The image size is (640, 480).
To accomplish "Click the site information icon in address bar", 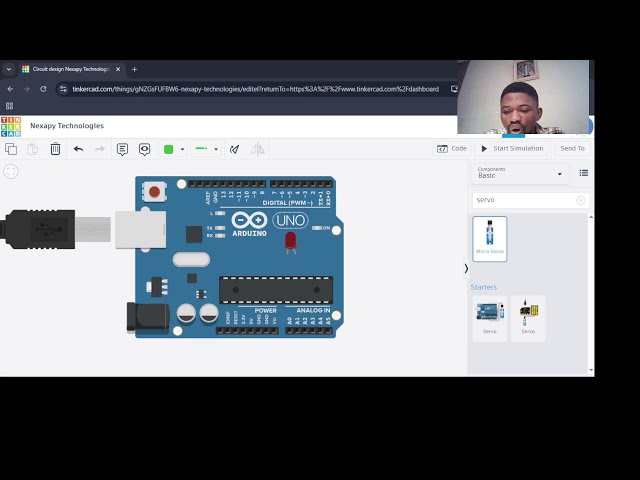I will (63, 89).
